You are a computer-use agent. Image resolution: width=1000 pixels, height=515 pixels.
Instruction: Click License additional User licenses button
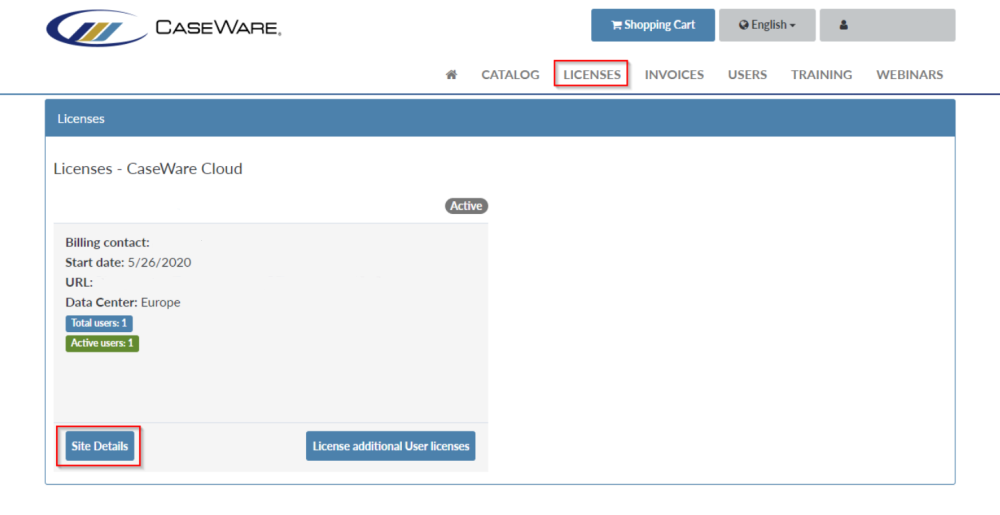(x=390, y=446)
